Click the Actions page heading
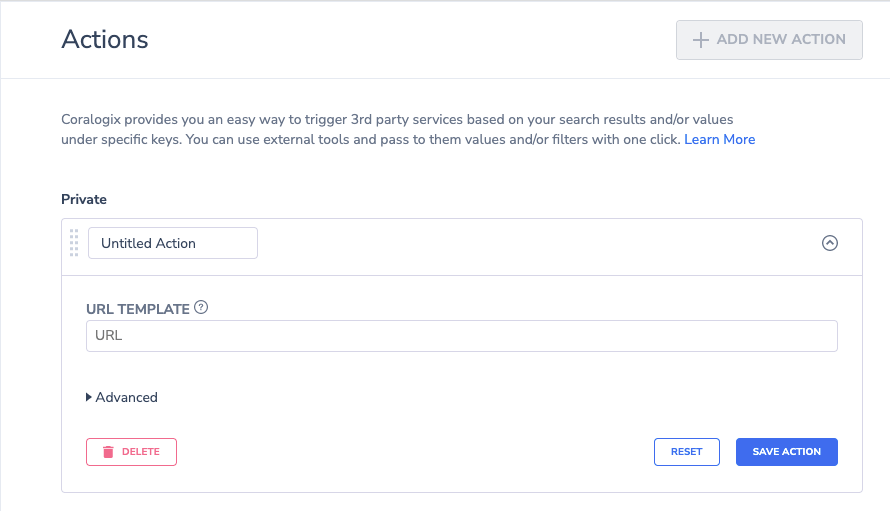 tap(105, 40)
